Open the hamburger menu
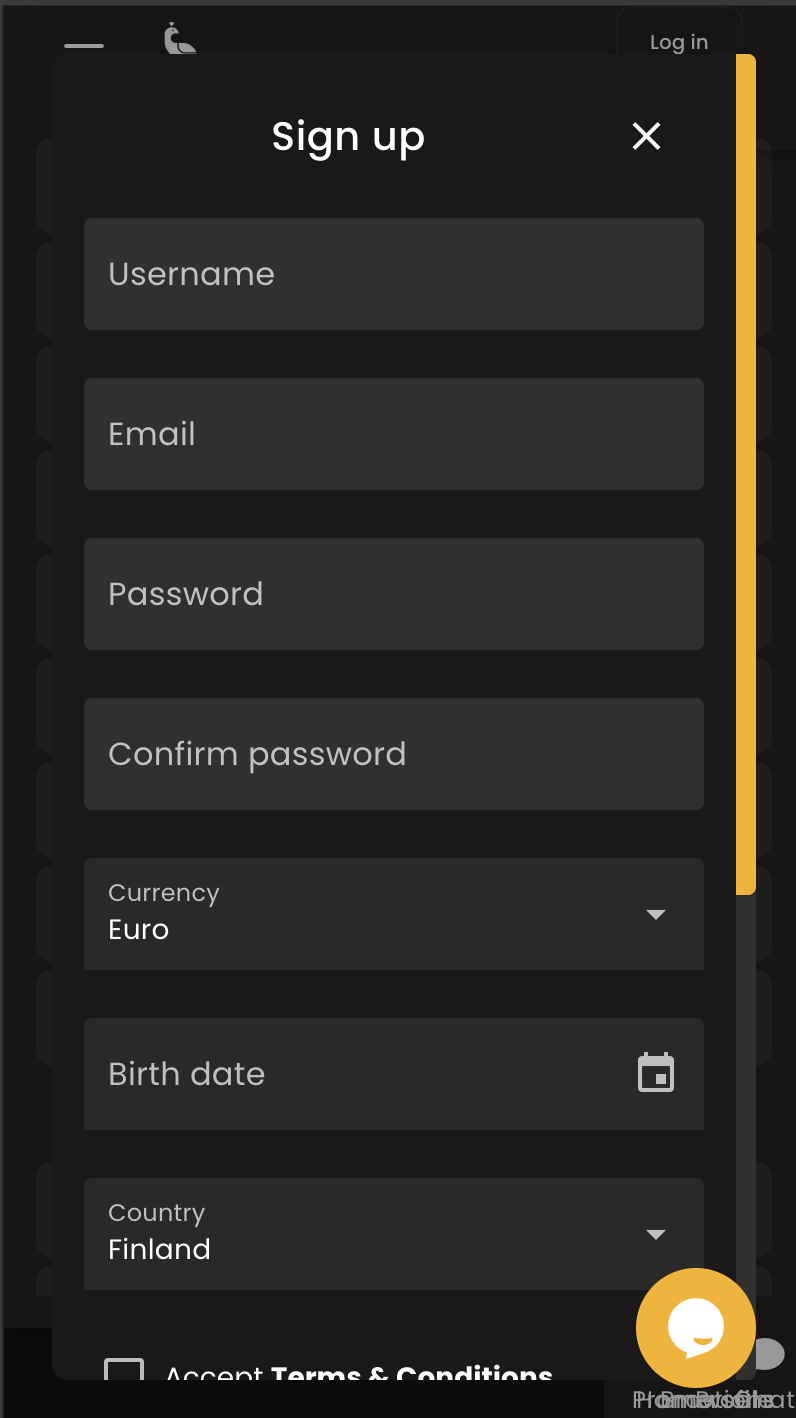Screen dimensions: 796x1418 [x=84, y=46]
